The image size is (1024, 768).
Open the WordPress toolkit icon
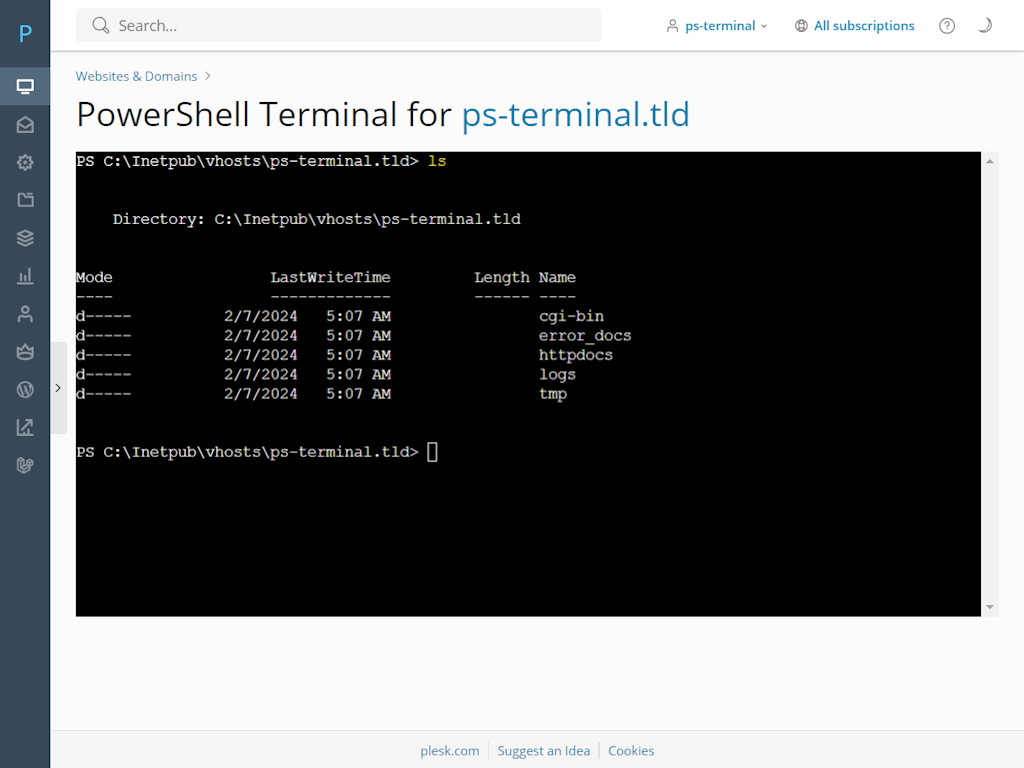point(25,389)
